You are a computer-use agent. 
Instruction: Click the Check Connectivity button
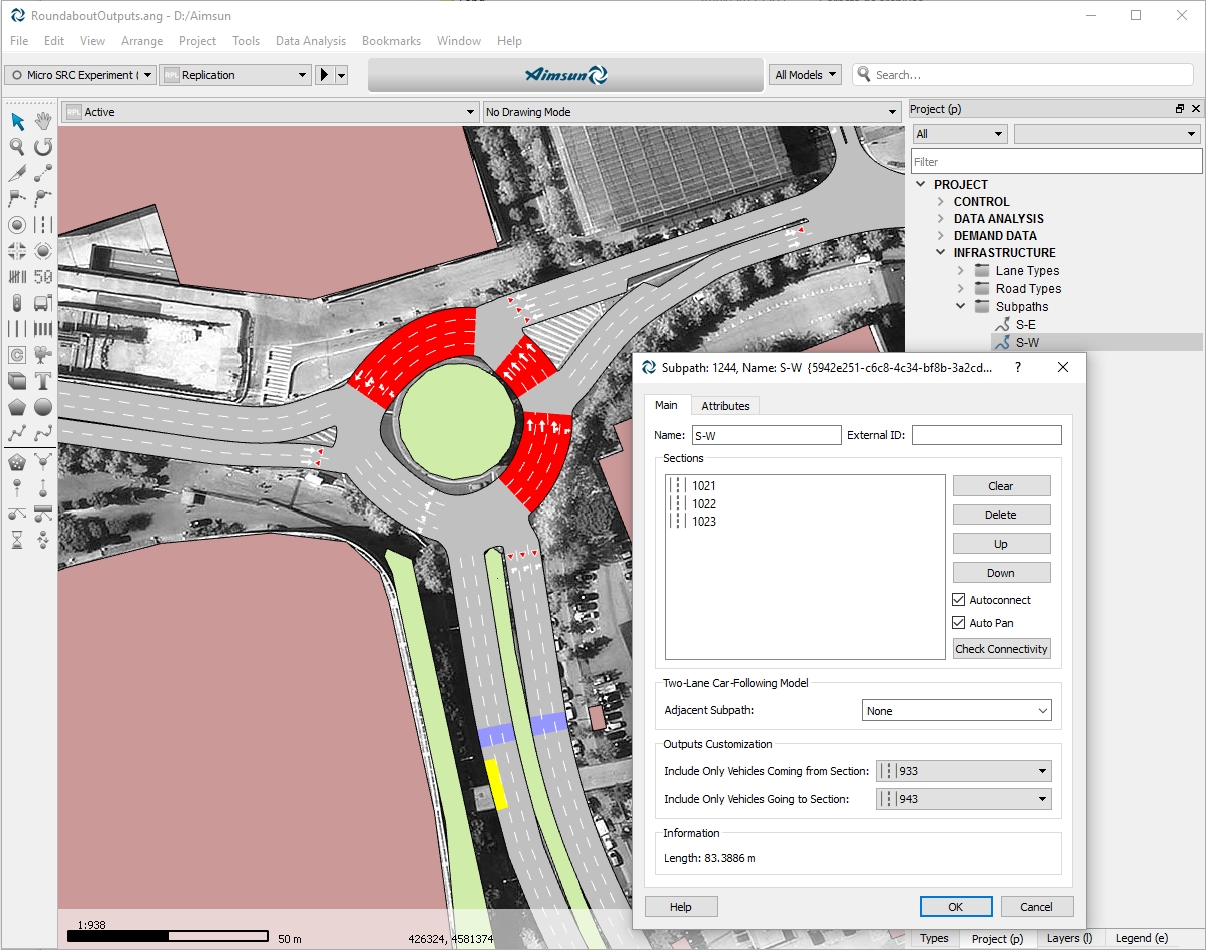pyautogui.click(x=1001, y=649)
